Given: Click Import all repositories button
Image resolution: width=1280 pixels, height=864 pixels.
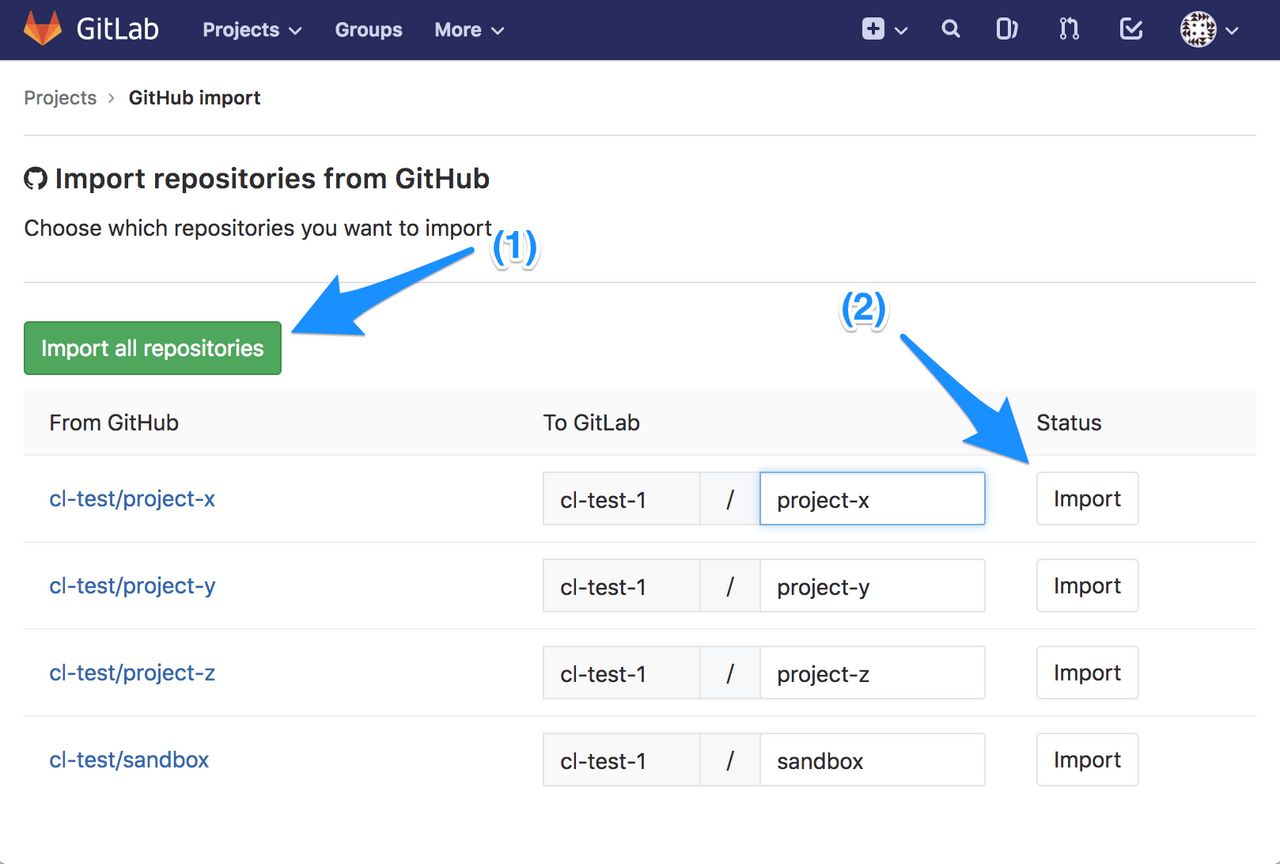Looking at the screenshot, I should pos(153,348).
